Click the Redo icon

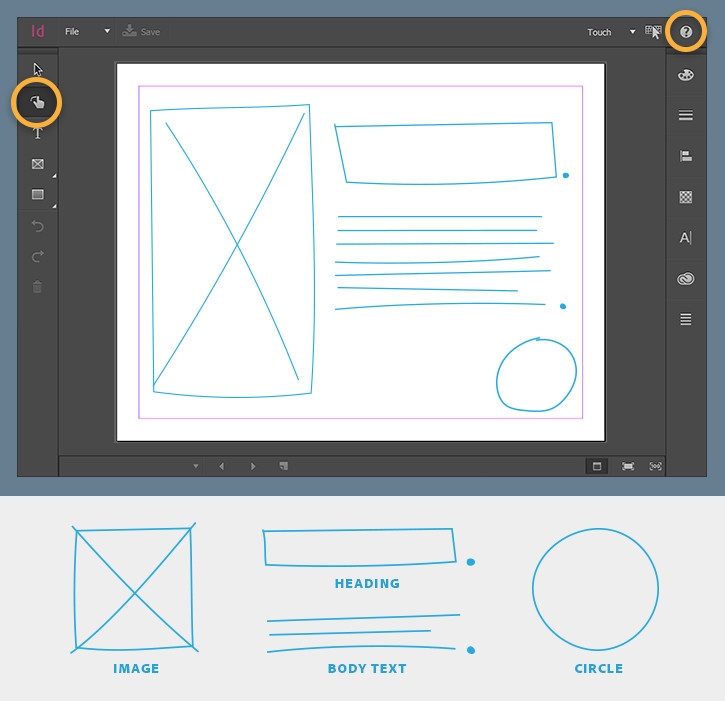37,257
